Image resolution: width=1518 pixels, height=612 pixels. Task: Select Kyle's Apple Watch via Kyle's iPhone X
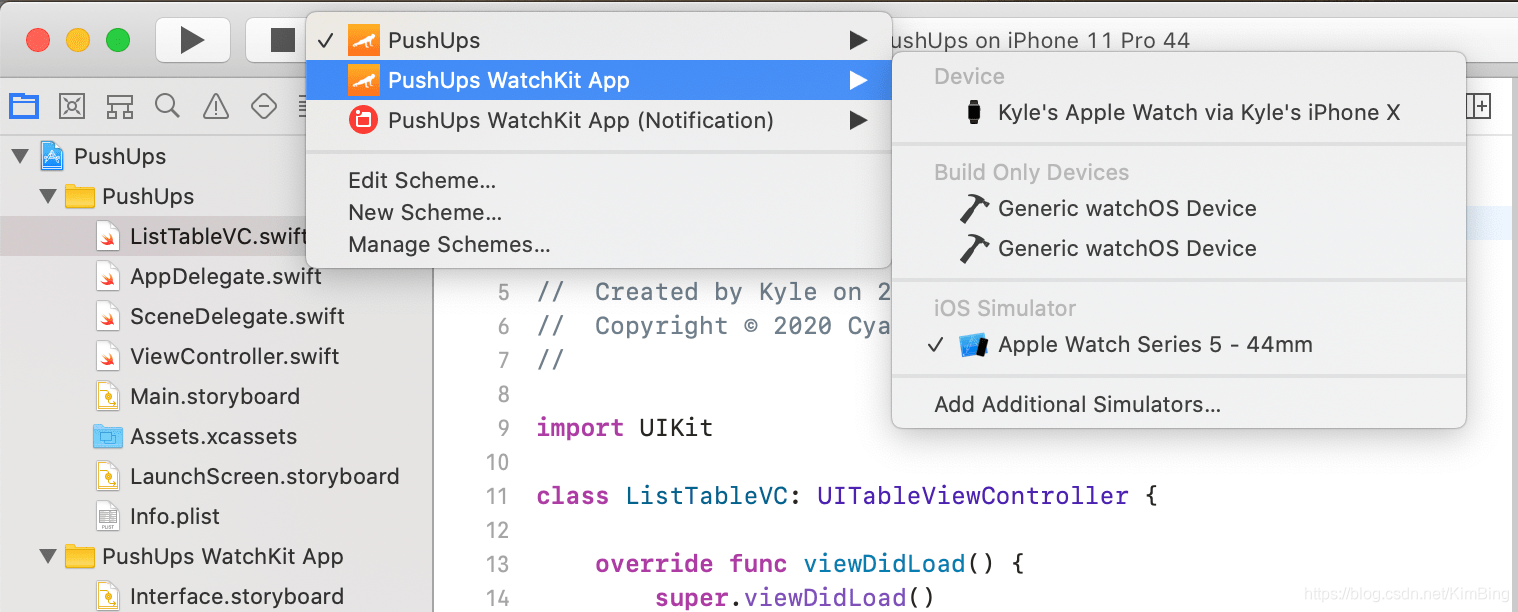1179,112
